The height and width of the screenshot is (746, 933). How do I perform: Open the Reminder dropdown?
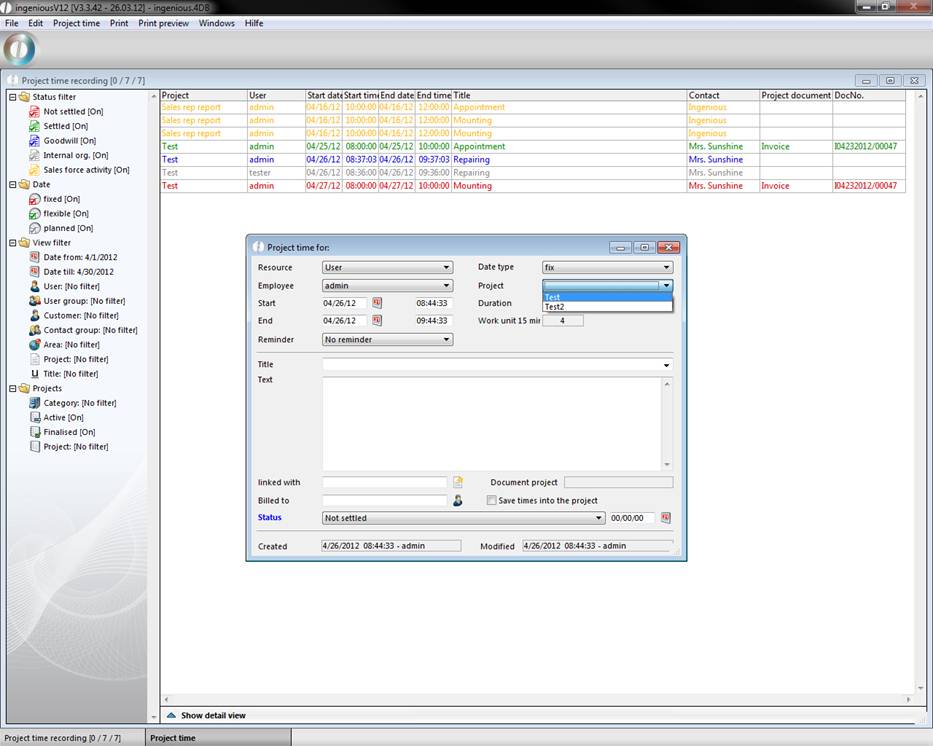(x=387, y=340)
